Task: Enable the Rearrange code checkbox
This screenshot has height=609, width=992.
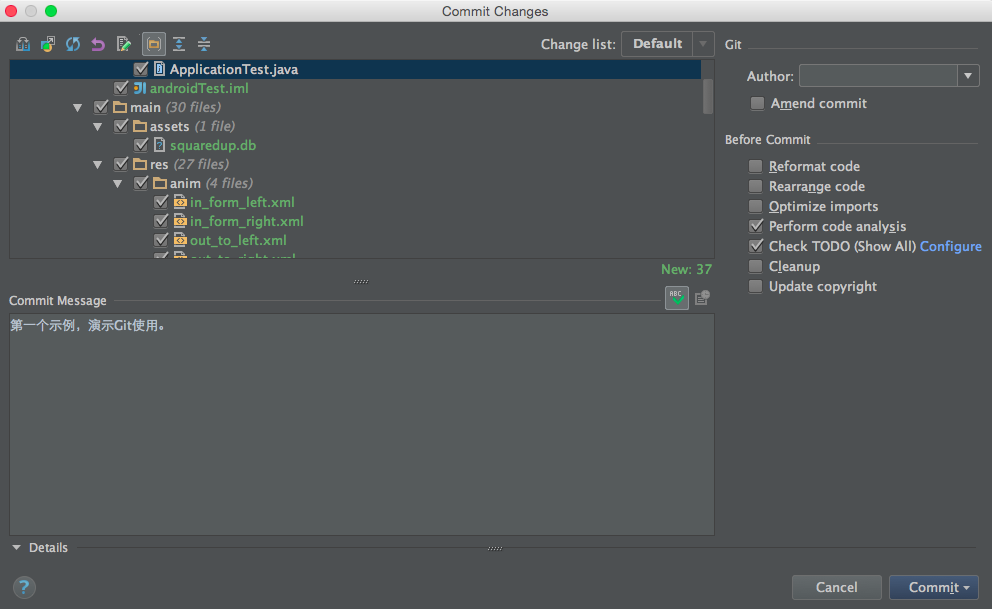Action: [x=755, y=186]
